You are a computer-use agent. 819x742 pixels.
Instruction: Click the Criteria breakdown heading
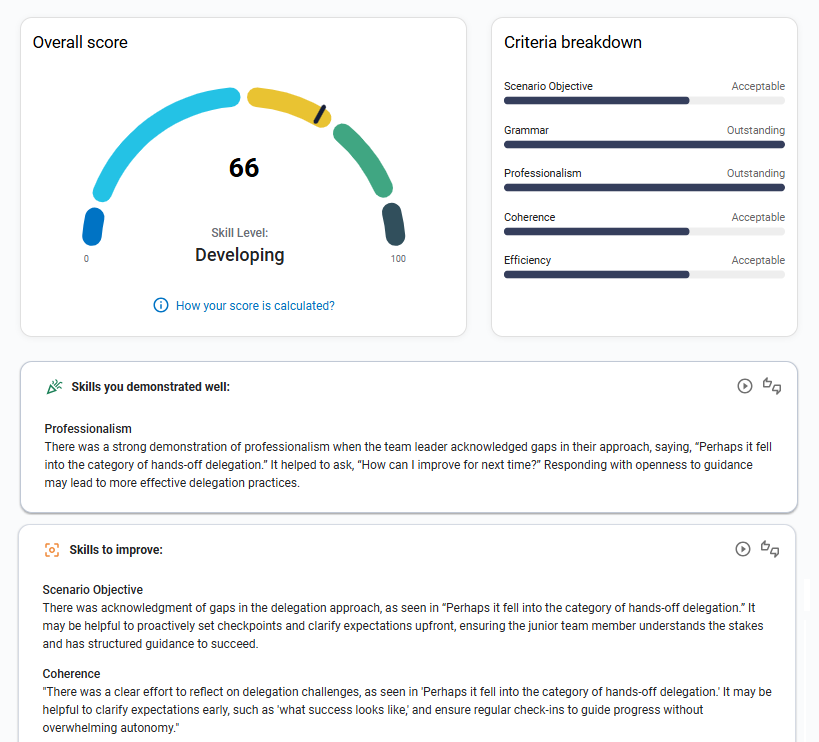point(573,43)
